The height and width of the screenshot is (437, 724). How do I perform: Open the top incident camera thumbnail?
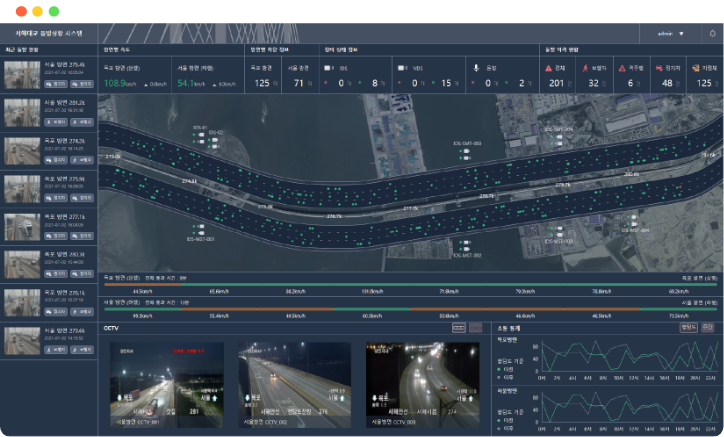(x=21, y=75)
